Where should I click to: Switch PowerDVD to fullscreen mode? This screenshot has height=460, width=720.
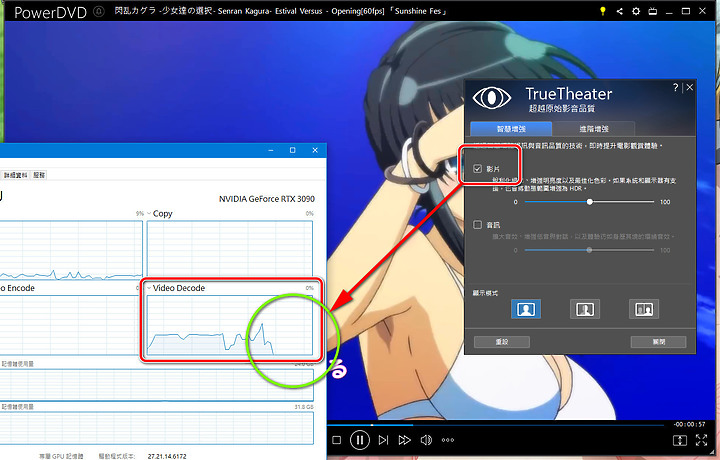tap(701, 440)
